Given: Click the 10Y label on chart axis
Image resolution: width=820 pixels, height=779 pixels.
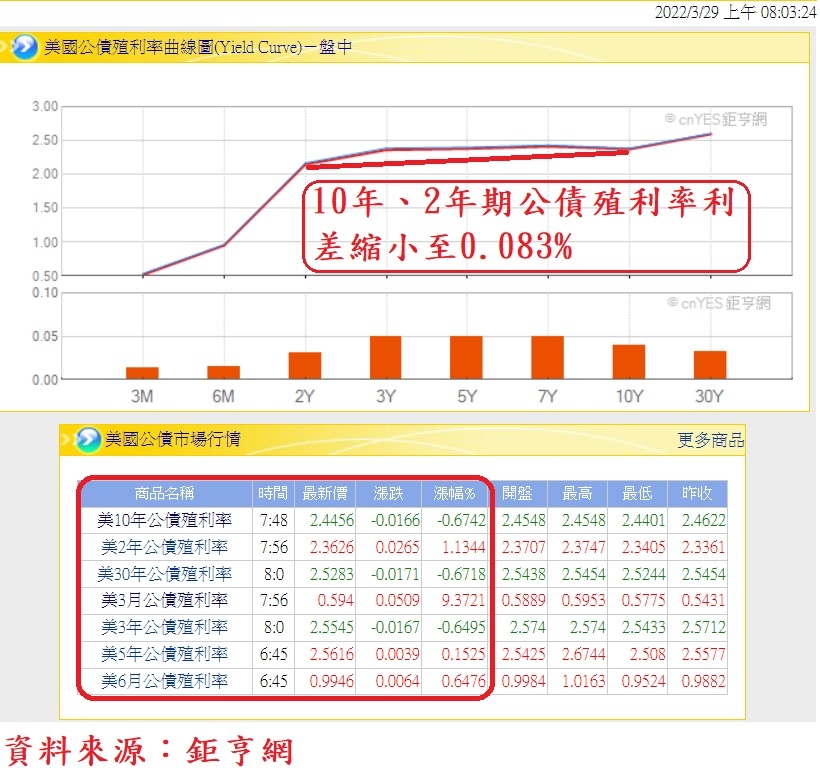Looking at the screenshot, I should click(630, 396).
